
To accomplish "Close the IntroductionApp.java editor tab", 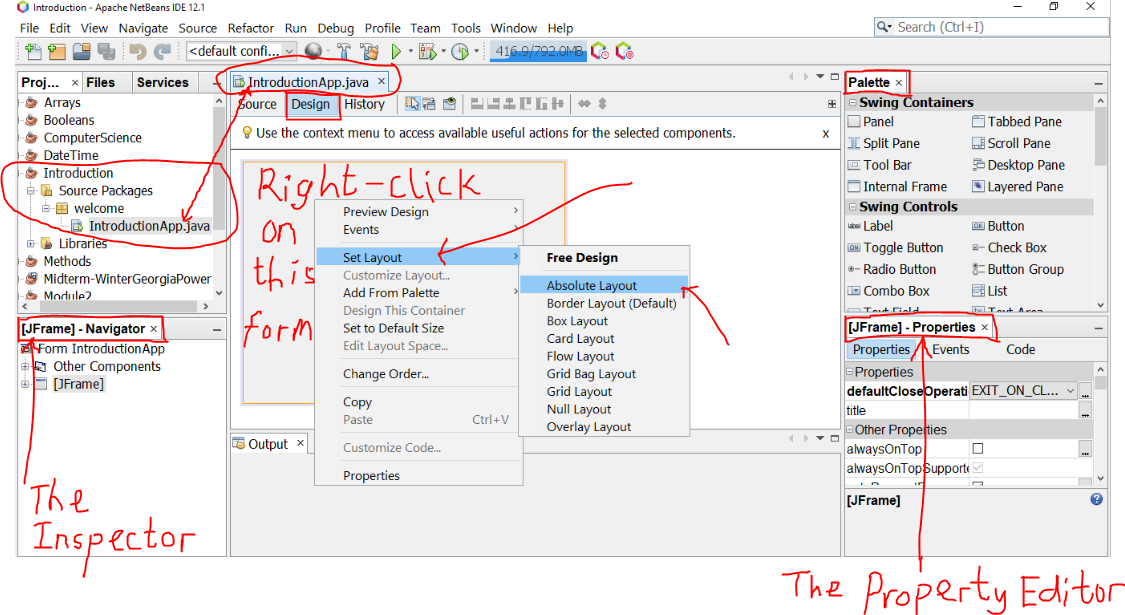I will (382, 82).
